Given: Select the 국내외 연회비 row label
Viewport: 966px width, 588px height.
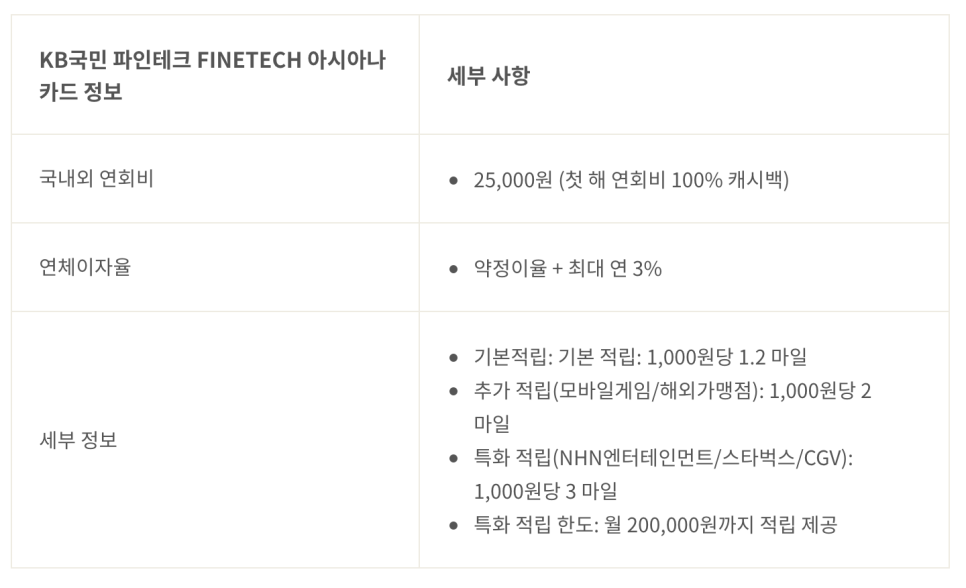Looking at the screenshot, I should click(x=96, y=179).
